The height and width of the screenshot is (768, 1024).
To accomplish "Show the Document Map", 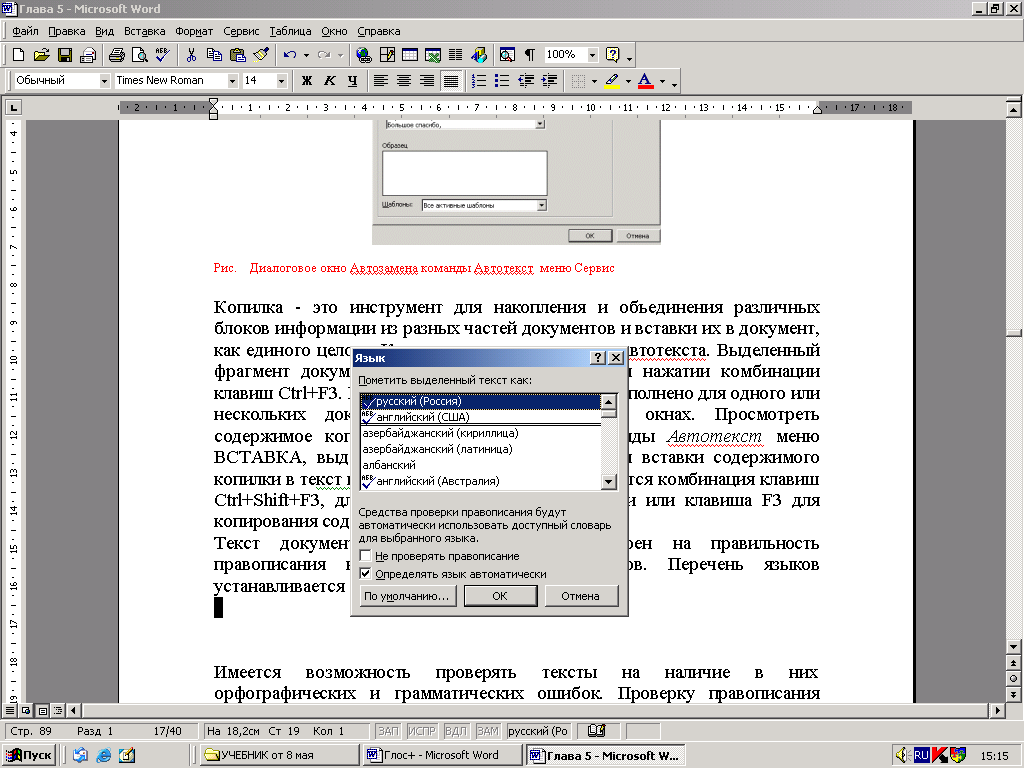I will click(x=507, y=55).
